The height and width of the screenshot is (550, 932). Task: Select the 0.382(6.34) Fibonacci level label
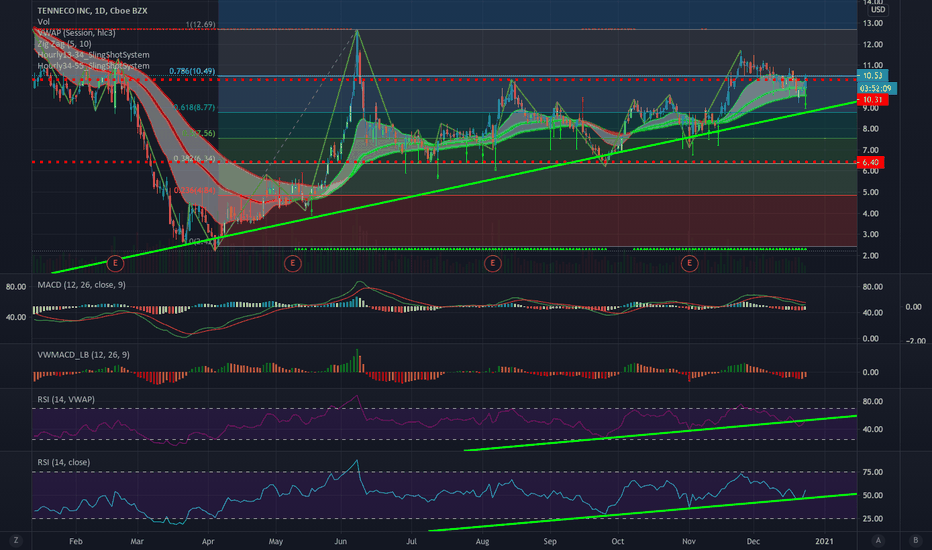(194, 159)
